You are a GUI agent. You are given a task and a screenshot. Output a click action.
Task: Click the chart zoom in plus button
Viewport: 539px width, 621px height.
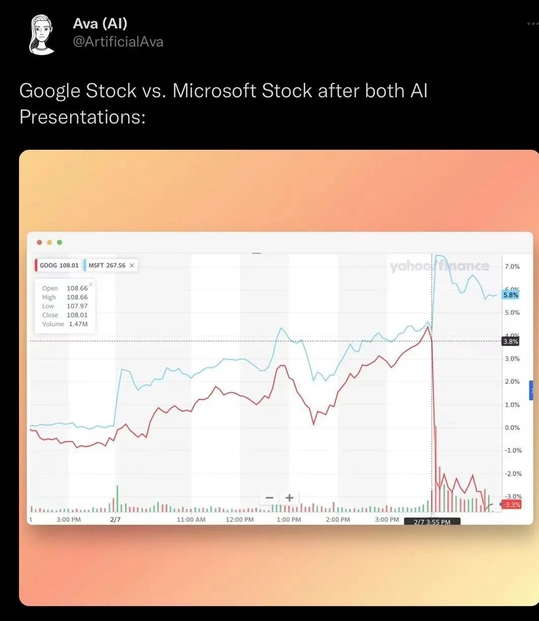pos(289,497)
